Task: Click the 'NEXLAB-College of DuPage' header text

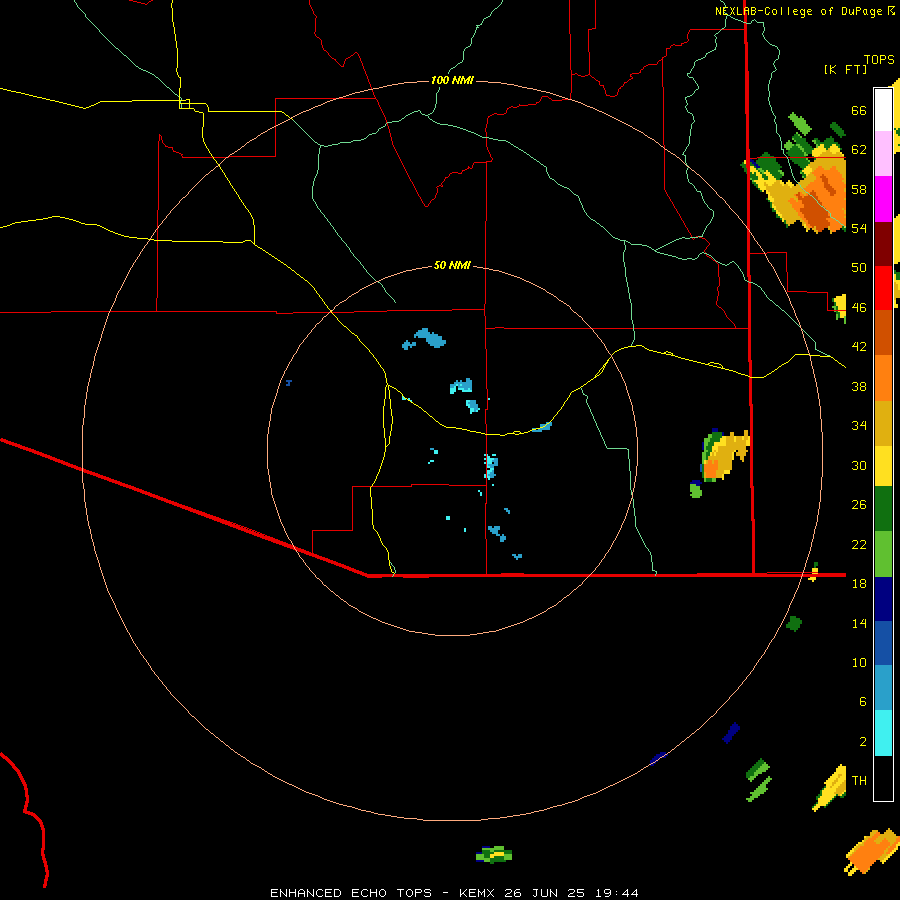Action: click(798, 11)
